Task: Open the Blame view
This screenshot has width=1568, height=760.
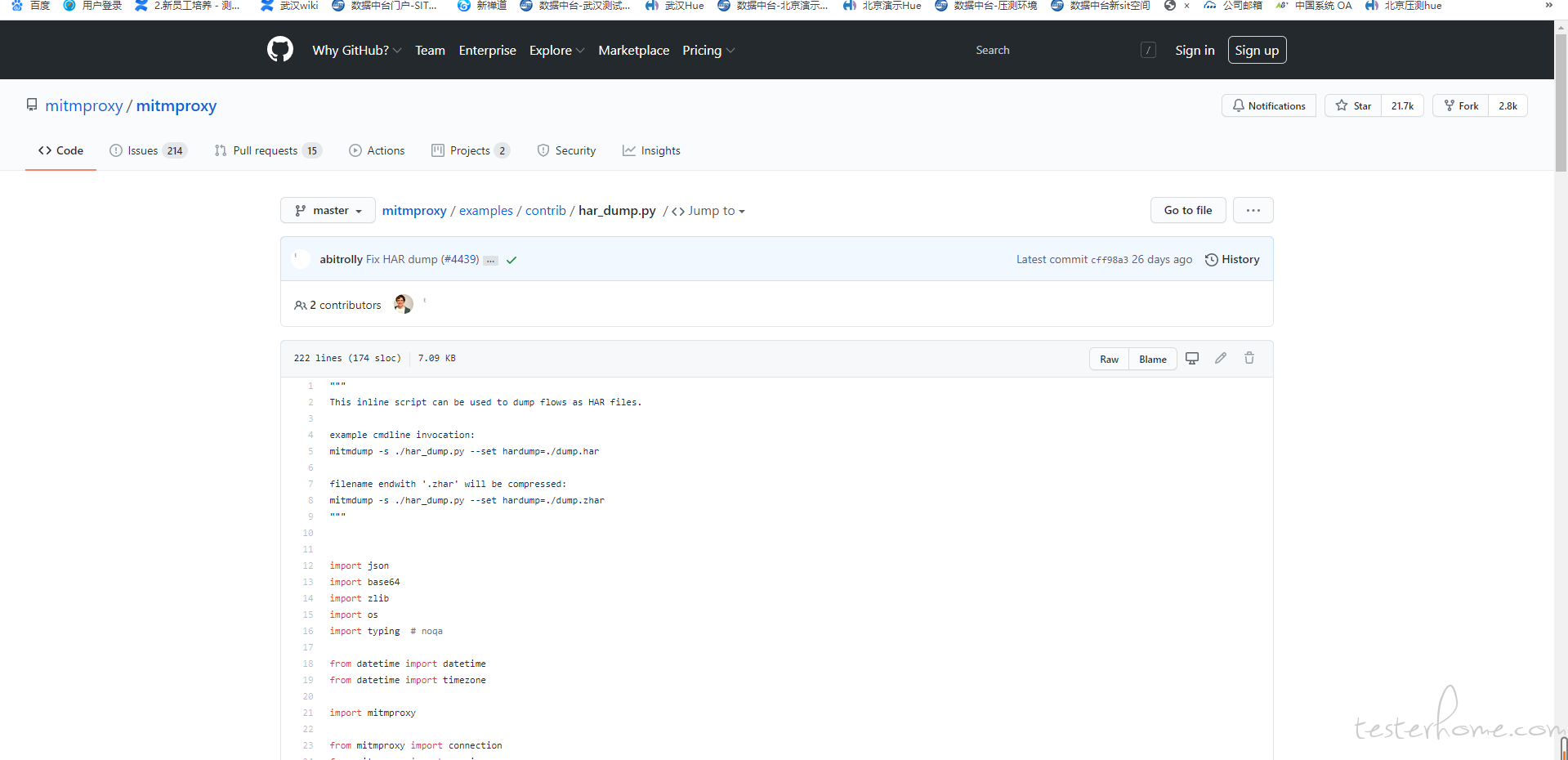Action: [1153, 359]
